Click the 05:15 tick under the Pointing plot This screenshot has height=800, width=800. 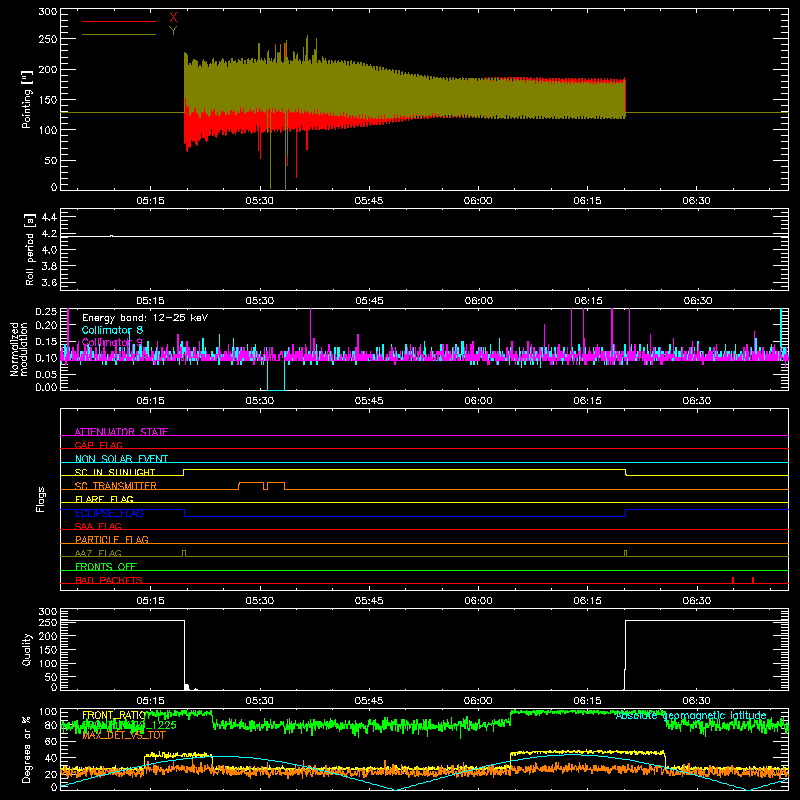tap(151, 201)
